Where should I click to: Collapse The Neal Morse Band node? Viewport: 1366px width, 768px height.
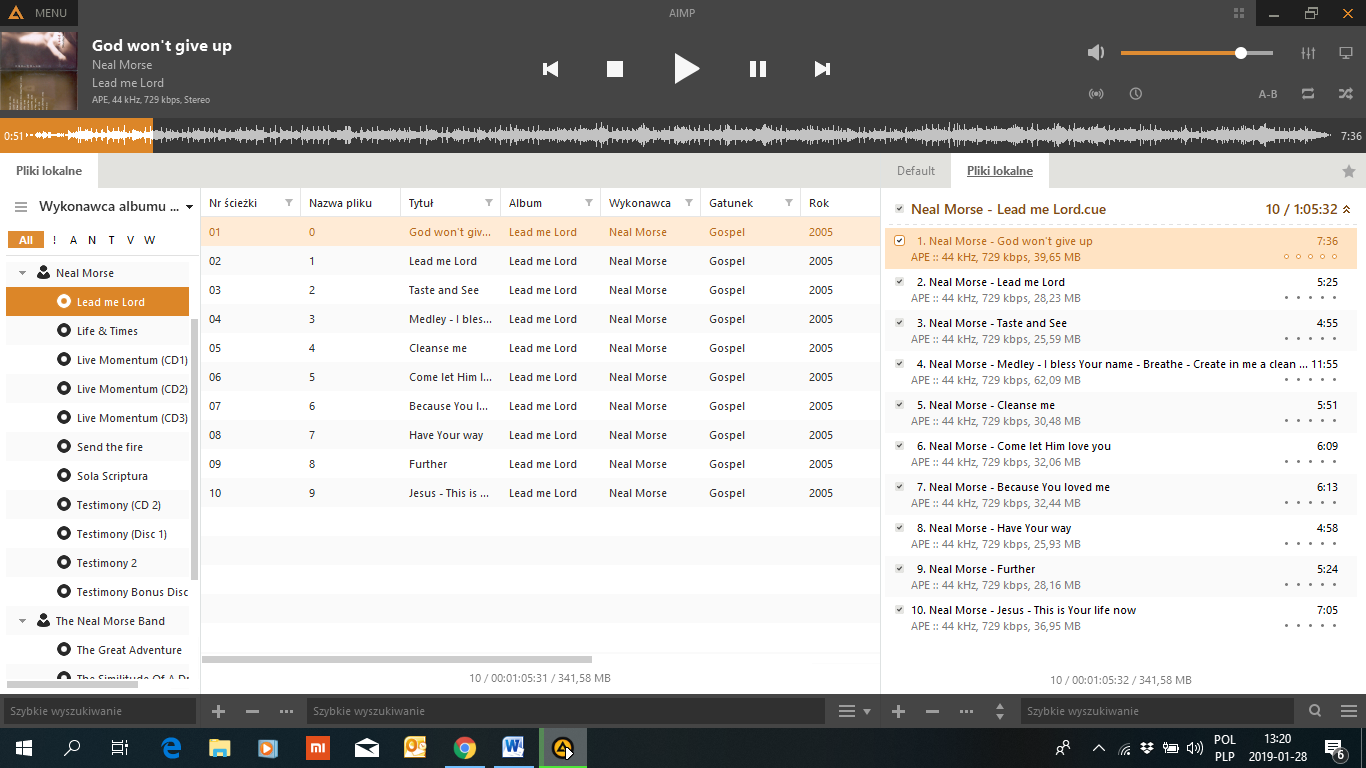pyautogui.click(x=22, y=621)
